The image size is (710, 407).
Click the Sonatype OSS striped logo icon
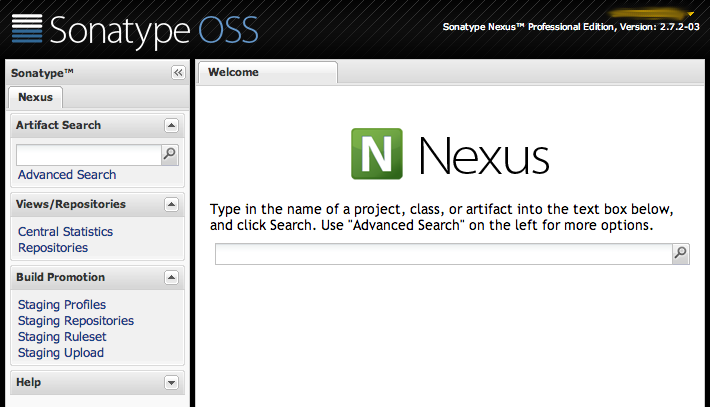27,30
